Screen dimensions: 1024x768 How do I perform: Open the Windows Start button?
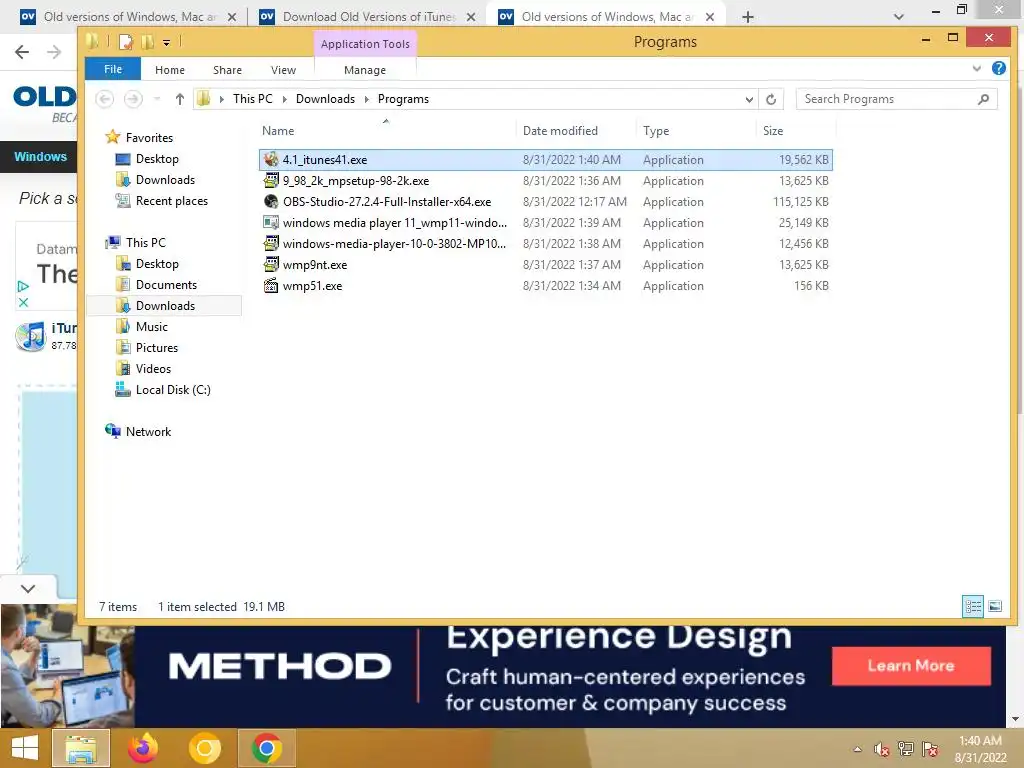(x=25, y=748)
